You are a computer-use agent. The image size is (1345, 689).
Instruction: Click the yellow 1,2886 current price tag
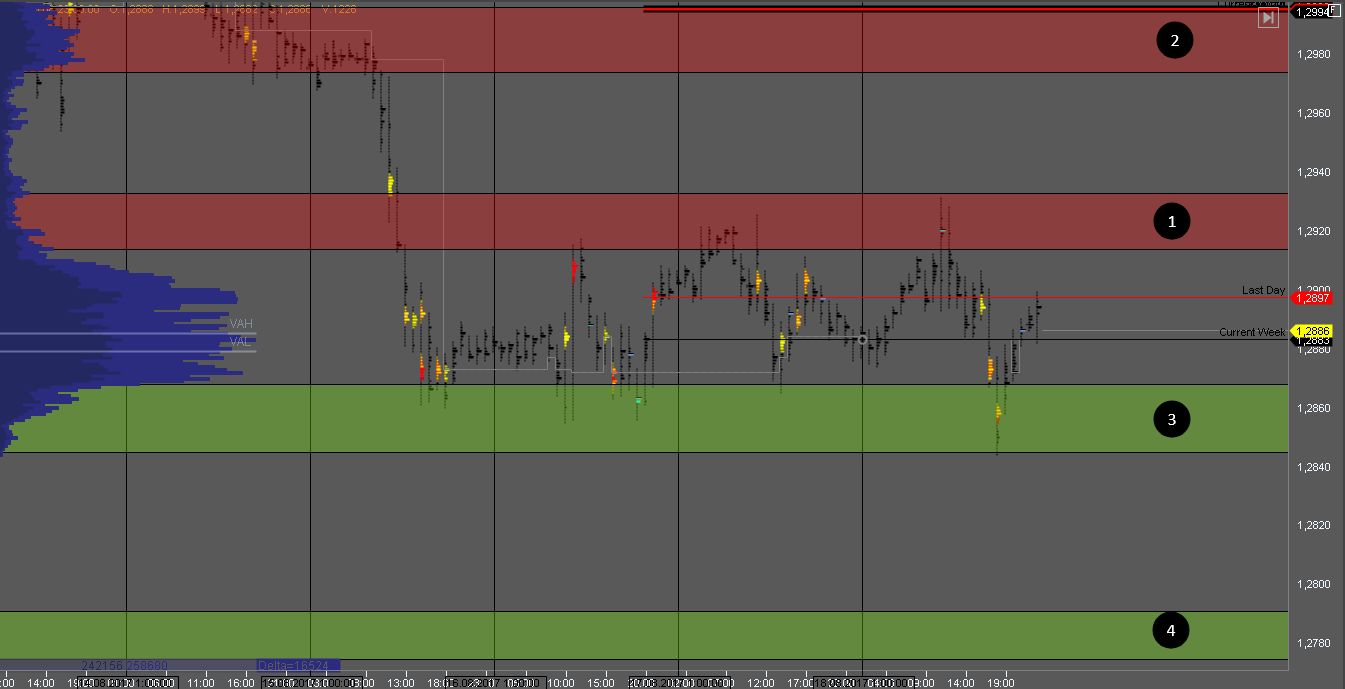coord(1313,330)
